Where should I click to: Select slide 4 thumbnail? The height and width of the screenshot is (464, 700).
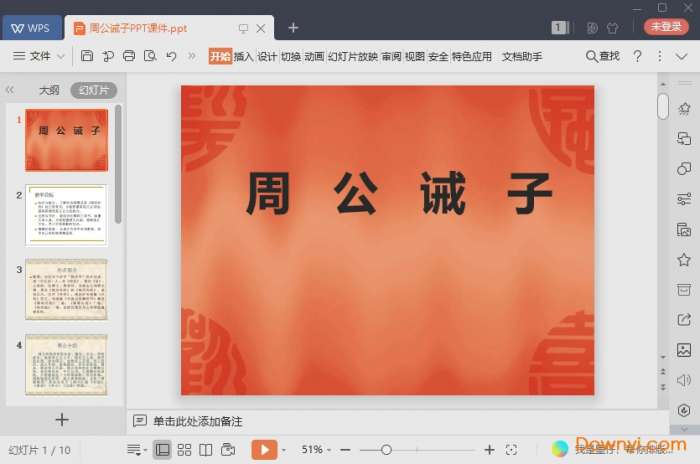click(67, 364)
